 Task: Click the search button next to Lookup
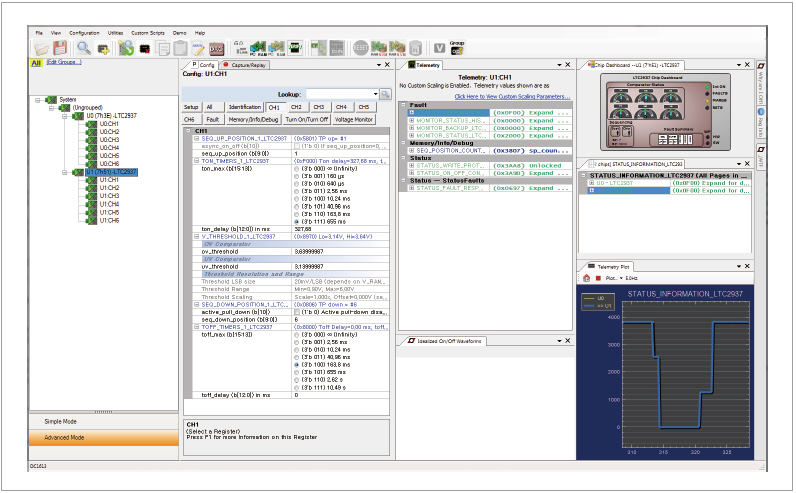point(385,92)
